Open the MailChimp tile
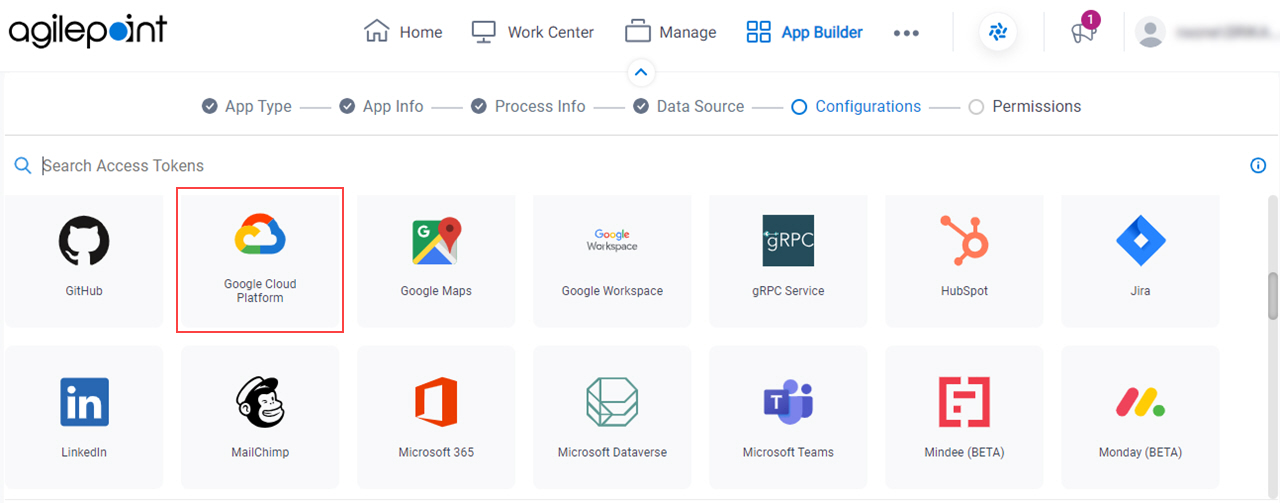 click(x=260, y=417)
